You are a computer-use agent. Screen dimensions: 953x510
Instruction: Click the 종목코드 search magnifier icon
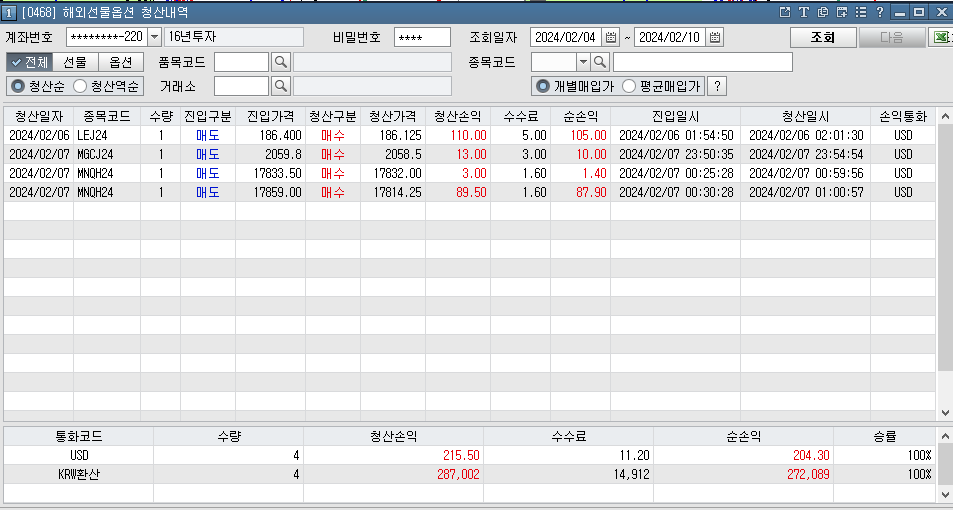[x=600, y=62]
